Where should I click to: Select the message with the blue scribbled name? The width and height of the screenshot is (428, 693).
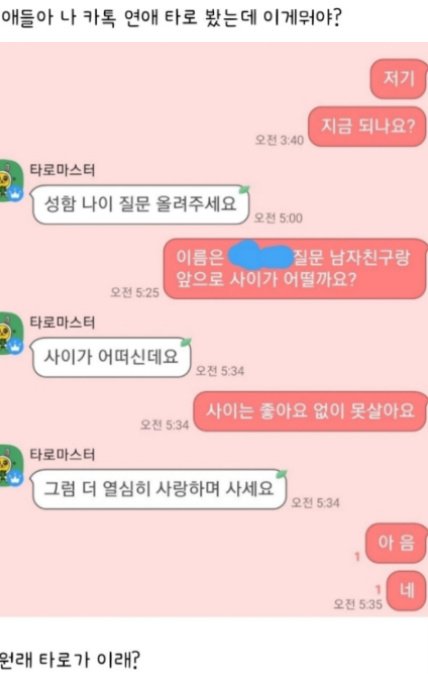295,268
